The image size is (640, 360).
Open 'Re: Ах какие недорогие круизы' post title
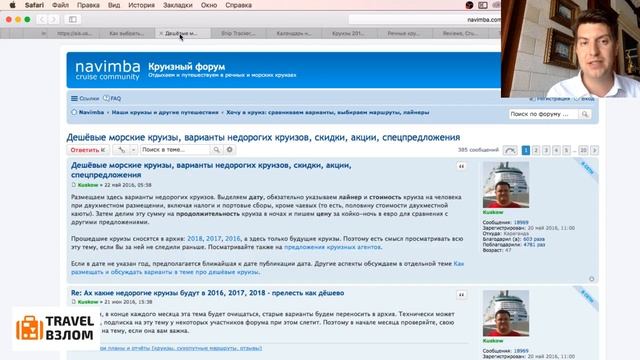tap(207, 293)
